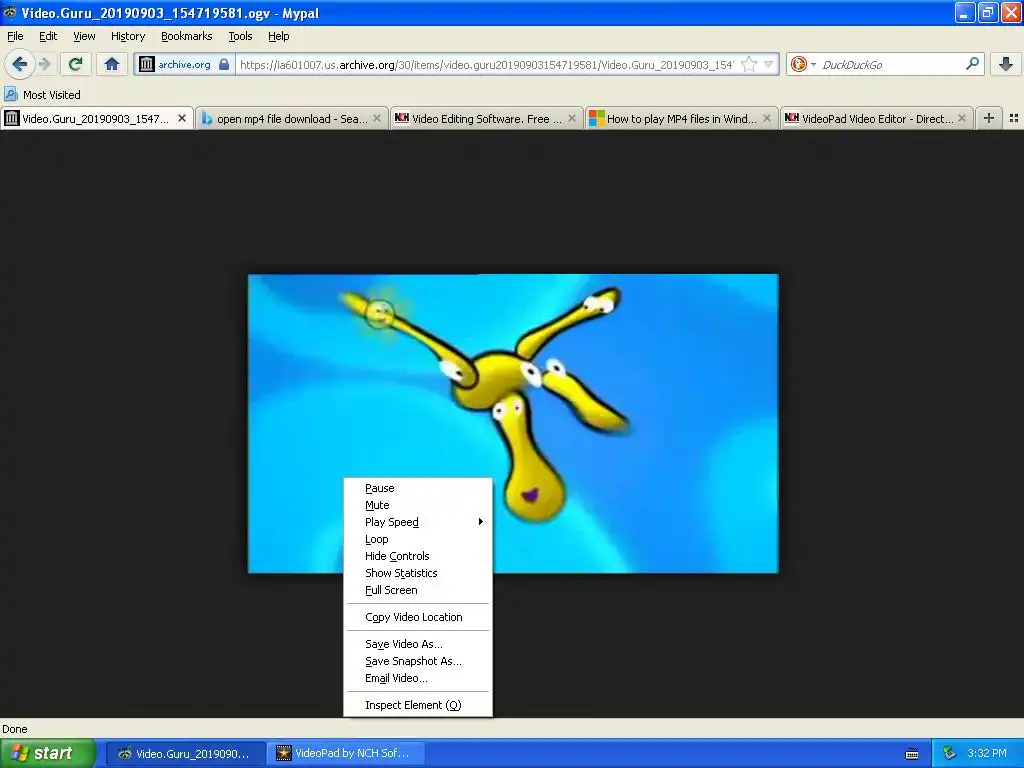Choose Save Snapshot As...
1024x768 pixels.
pos(418,661)
